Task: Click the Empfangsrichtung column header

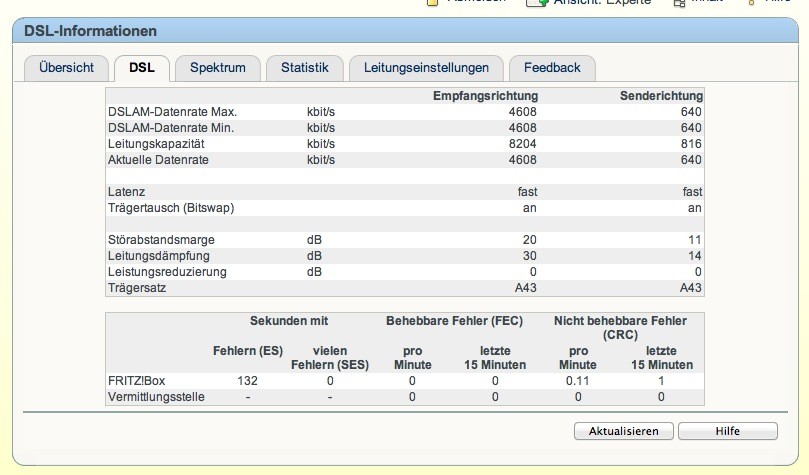Action: click(485, 96)
